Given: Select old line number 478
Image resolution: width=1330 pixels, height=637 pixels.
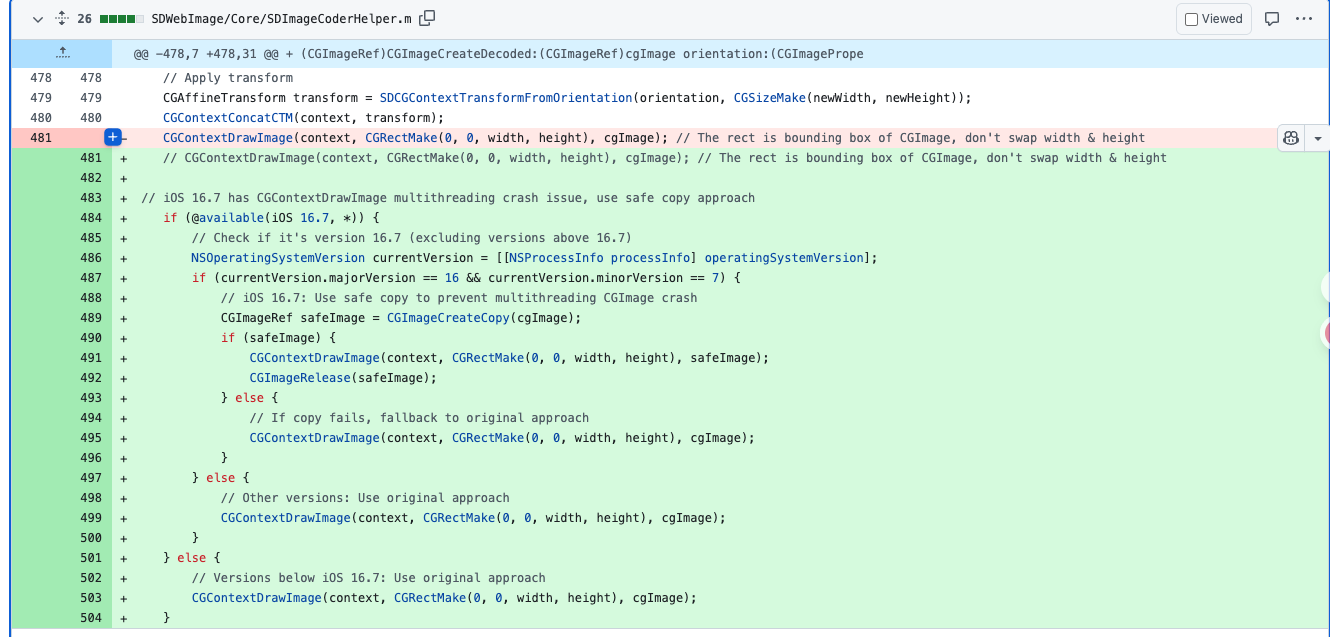Looking at the screenshot, I should [x=41, y=77].
